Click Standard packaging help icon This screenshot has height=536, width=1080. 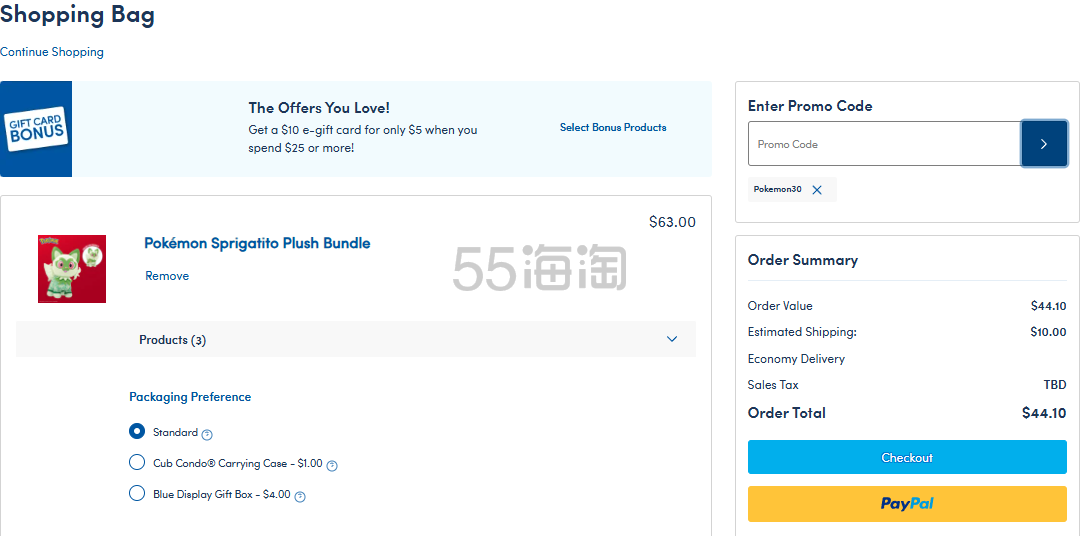[x=207, y=434]
